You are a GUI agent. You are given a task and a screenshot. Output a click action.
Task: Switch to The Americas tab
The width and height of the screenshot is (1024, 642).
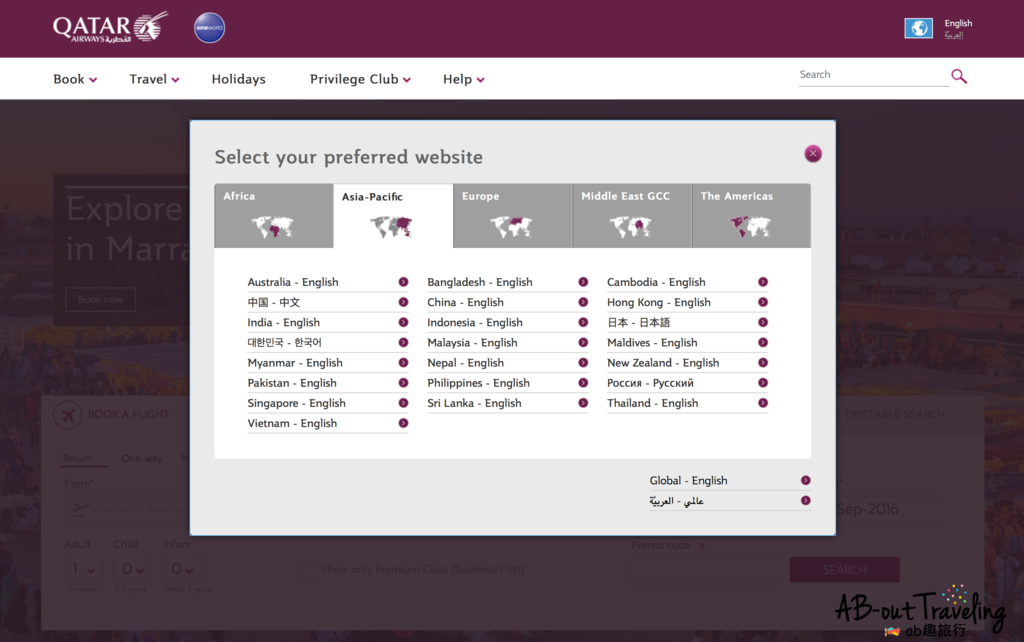point(752,216)
